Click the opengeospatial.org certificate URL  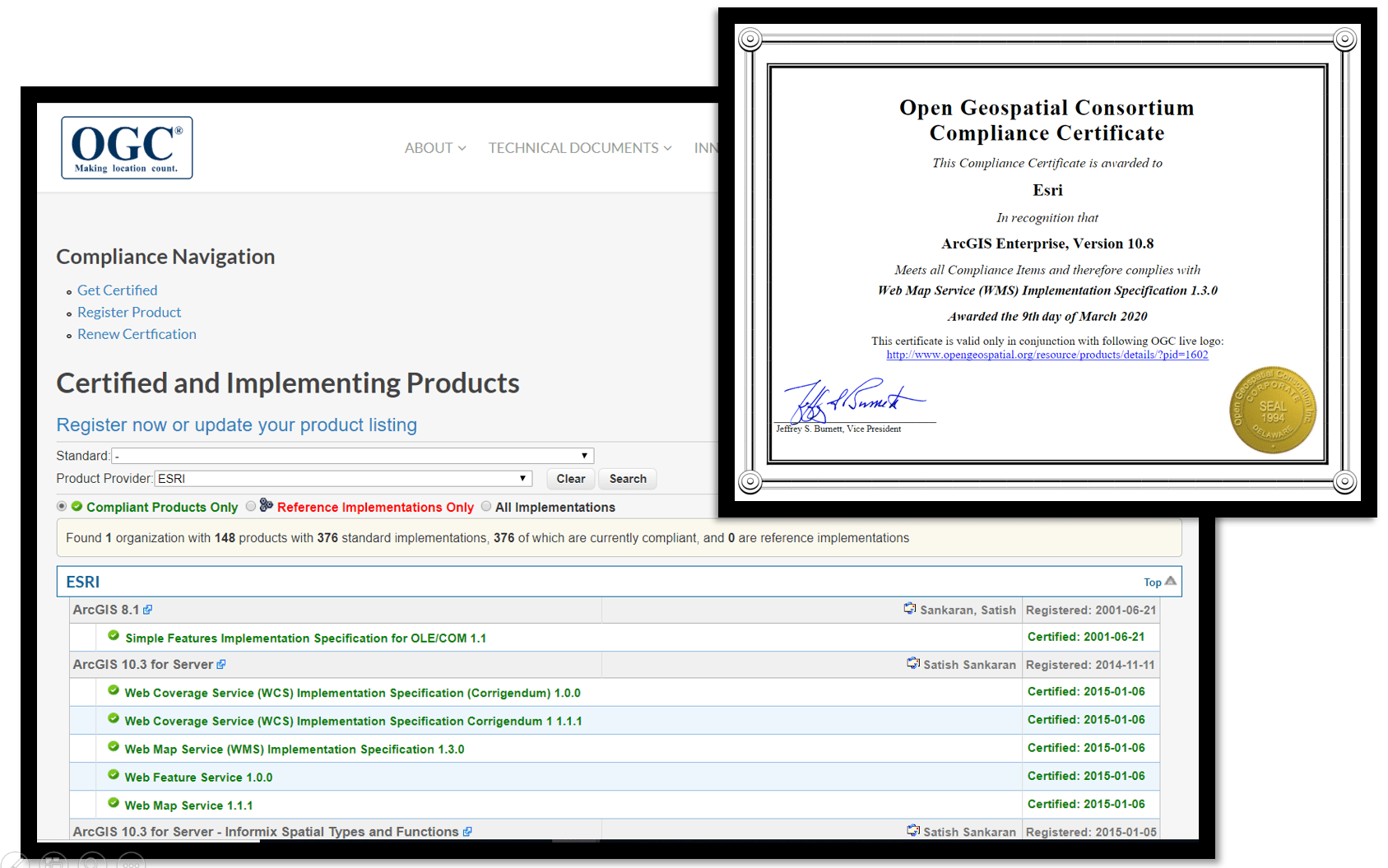[x=1047, y=355]
